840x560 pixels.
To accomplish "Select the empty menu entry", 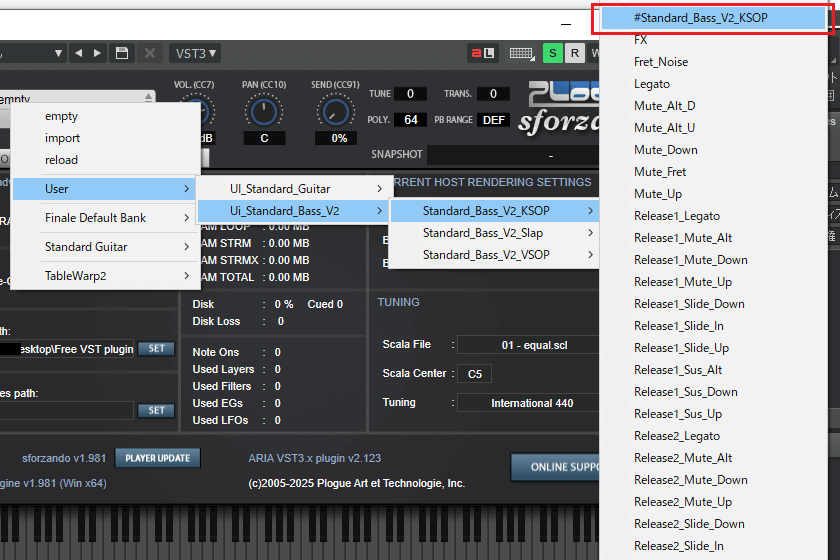I will point(104,116).
